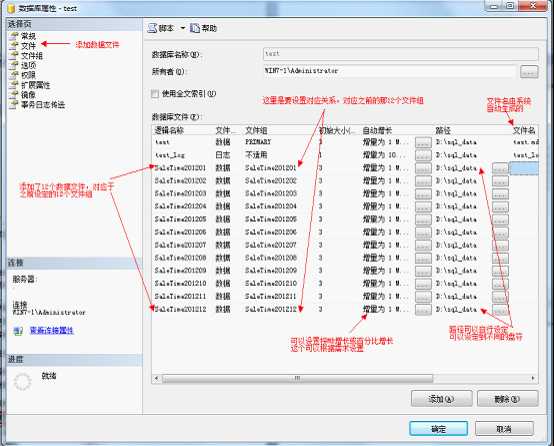Select logical name SaleTime201202

[180, 181]
